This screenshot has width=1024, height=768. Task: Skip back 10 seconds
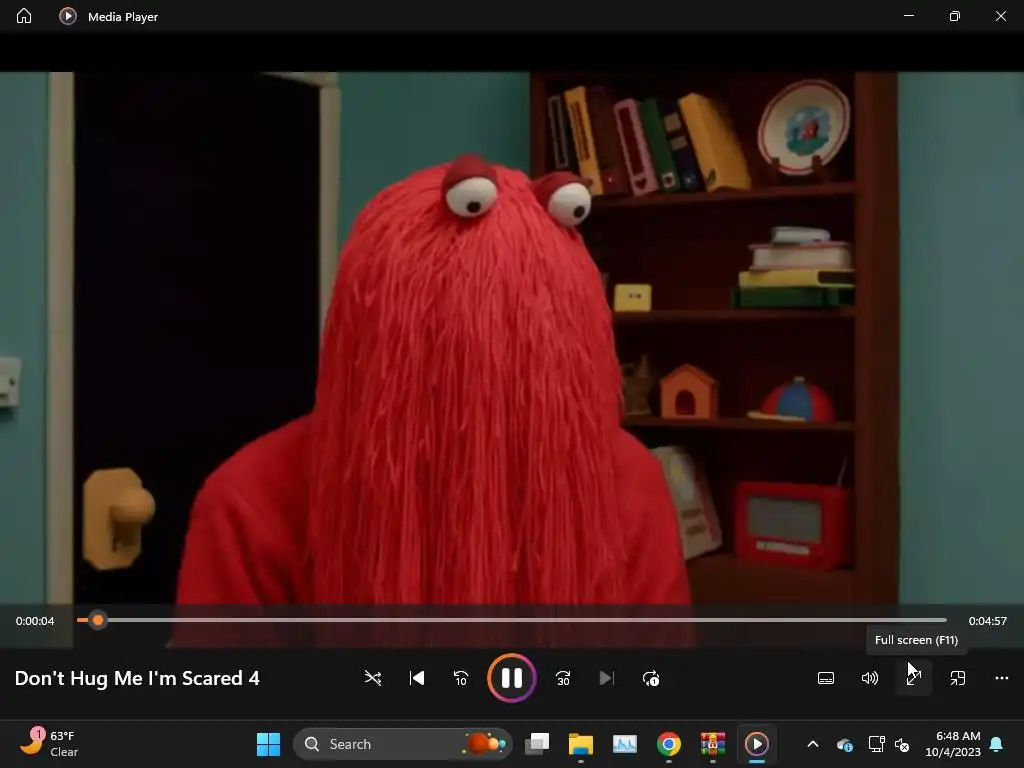(x=460, y=679)
